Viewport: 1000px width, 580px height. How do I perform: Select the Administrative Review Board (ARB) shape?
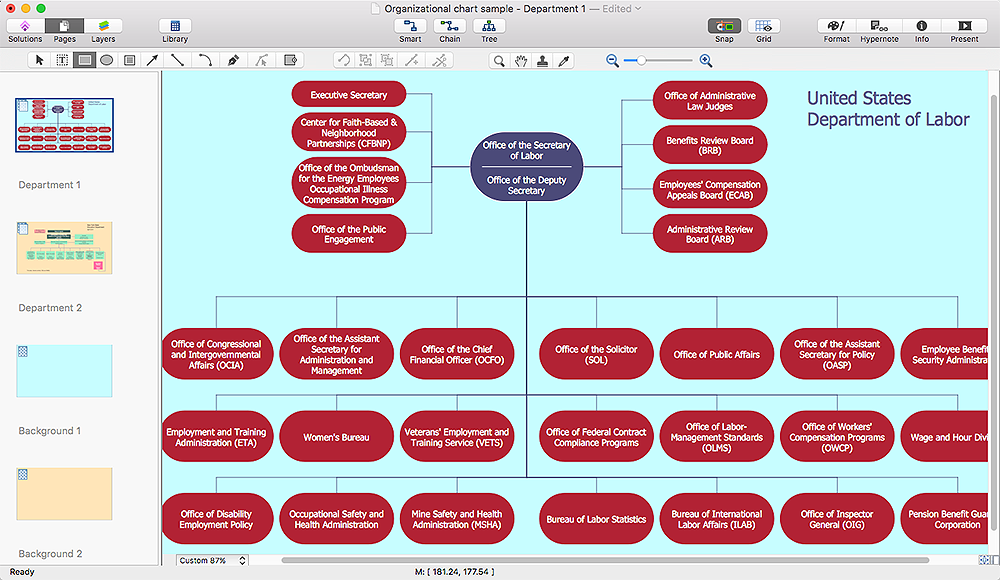pyautogui.click(x=710, y=234)
